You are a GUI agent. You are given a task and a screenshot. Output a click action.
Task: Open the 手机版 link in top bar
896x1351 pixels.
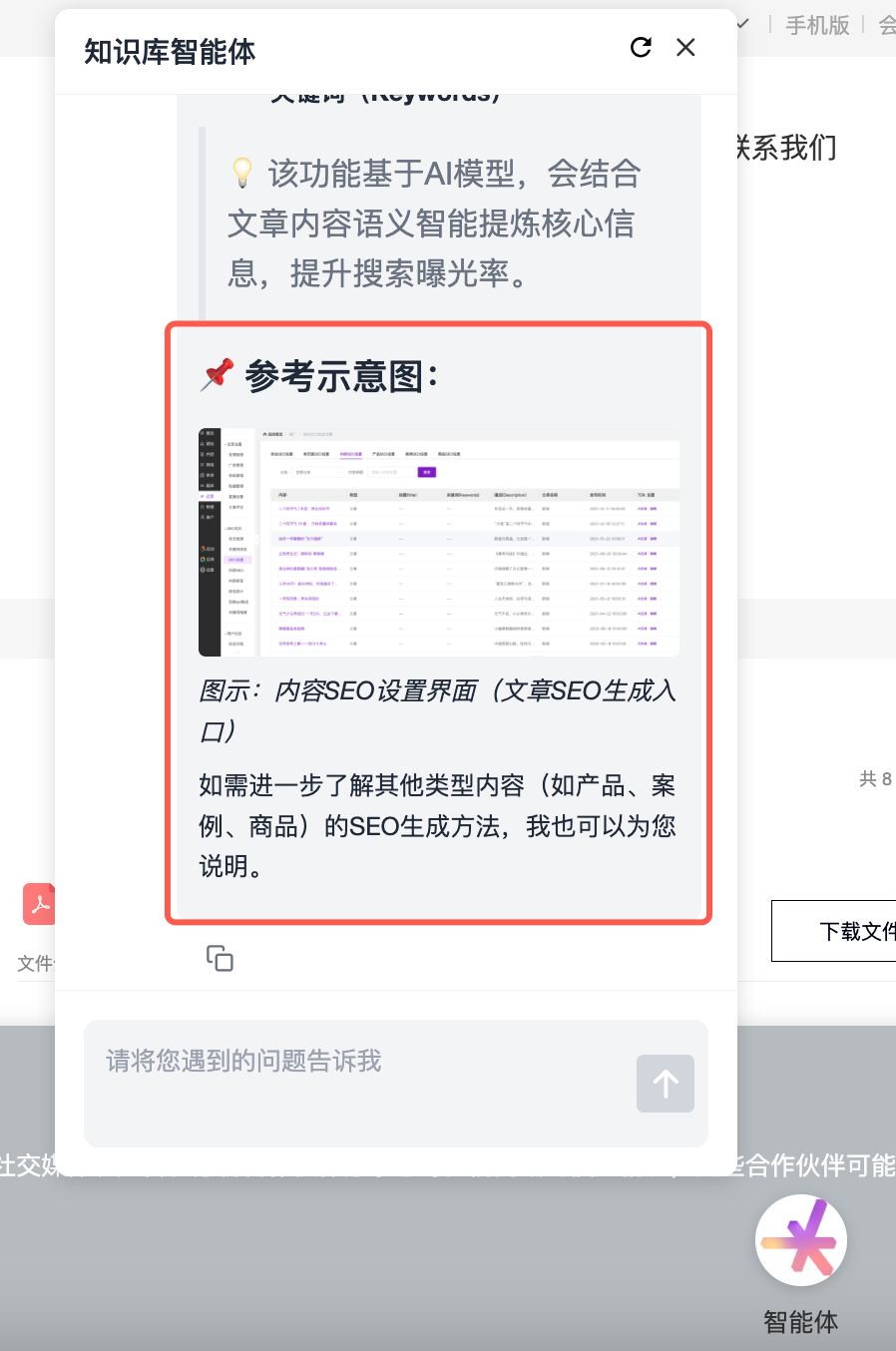817,25
